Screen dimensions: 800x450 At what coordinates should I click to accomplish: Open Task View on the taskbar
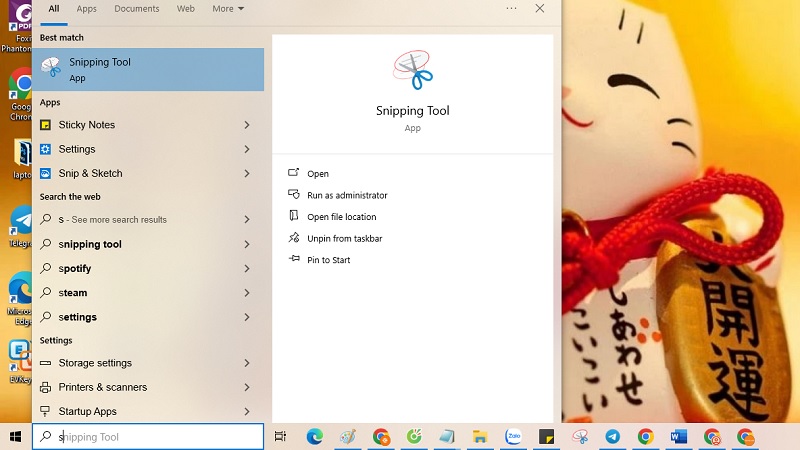tap(280, 437)
